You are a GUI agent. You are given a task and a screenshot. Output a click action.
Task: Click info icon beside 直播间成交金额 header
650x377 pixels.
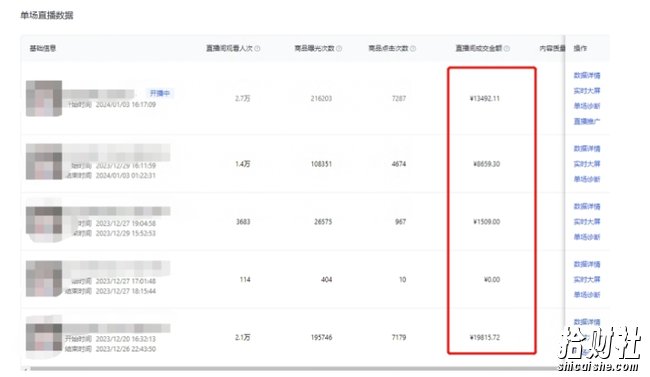click(507, 49)
